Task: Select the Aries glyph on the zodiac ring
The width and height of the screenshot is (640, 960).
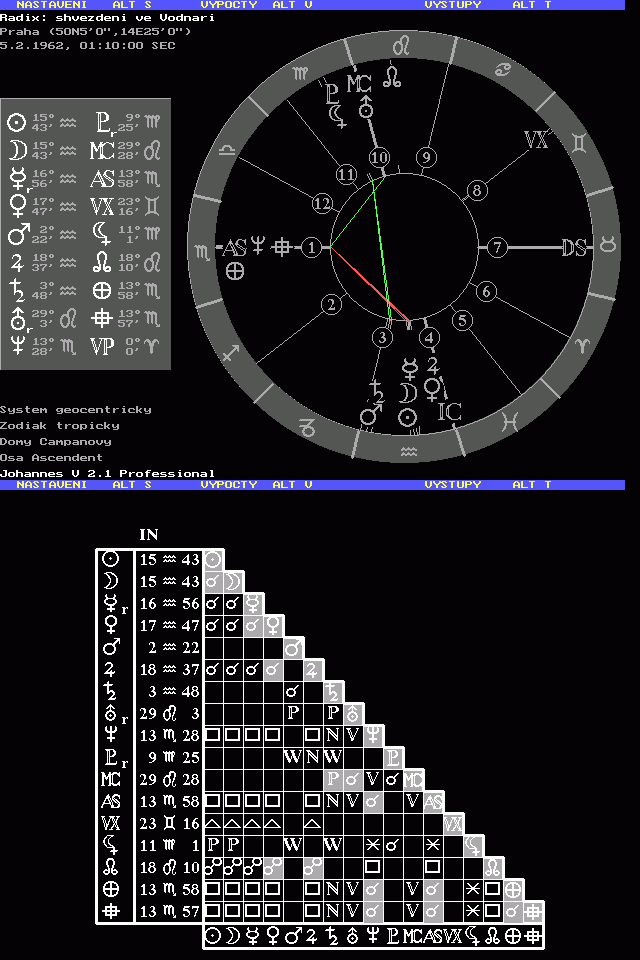Action: tap(581, 344)
